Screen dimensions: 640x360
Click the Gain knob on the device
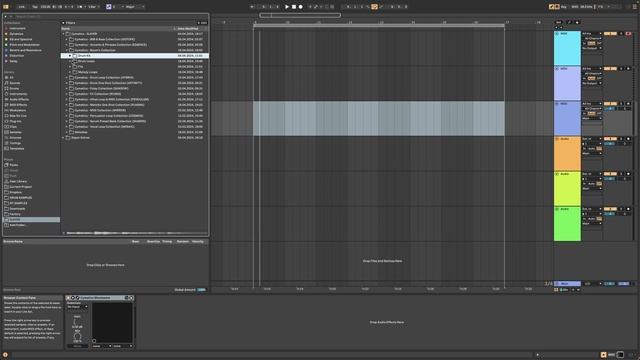point(77,322)
